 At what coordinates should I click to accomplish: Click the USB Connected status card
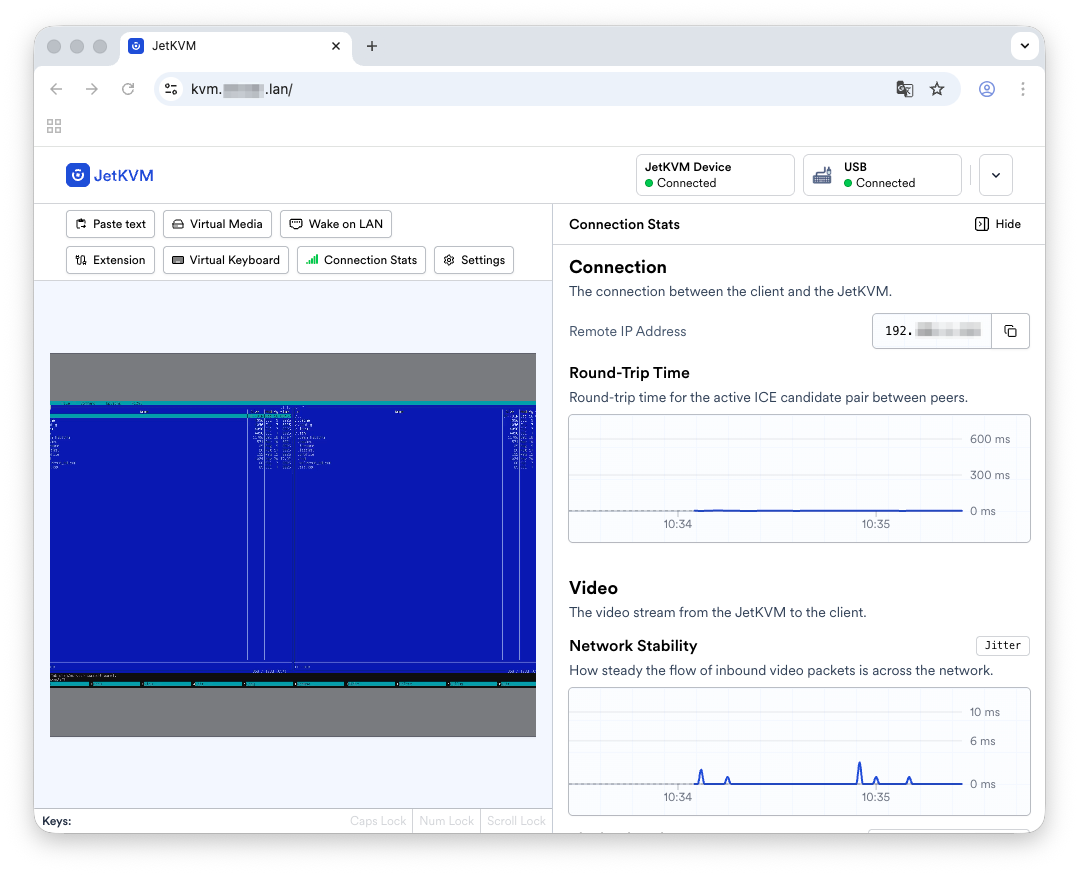(x=882, y=175)
